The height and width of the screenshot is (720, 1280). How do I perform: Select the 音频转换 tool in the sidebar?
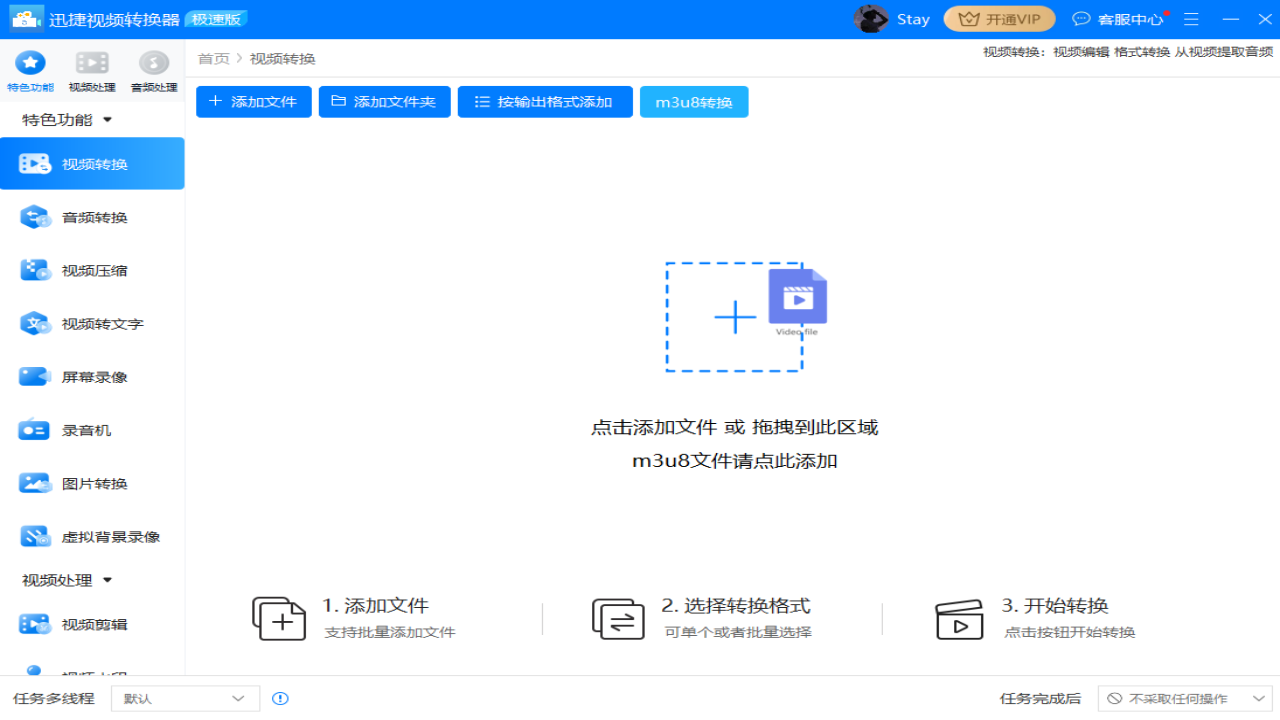(92, 216)
